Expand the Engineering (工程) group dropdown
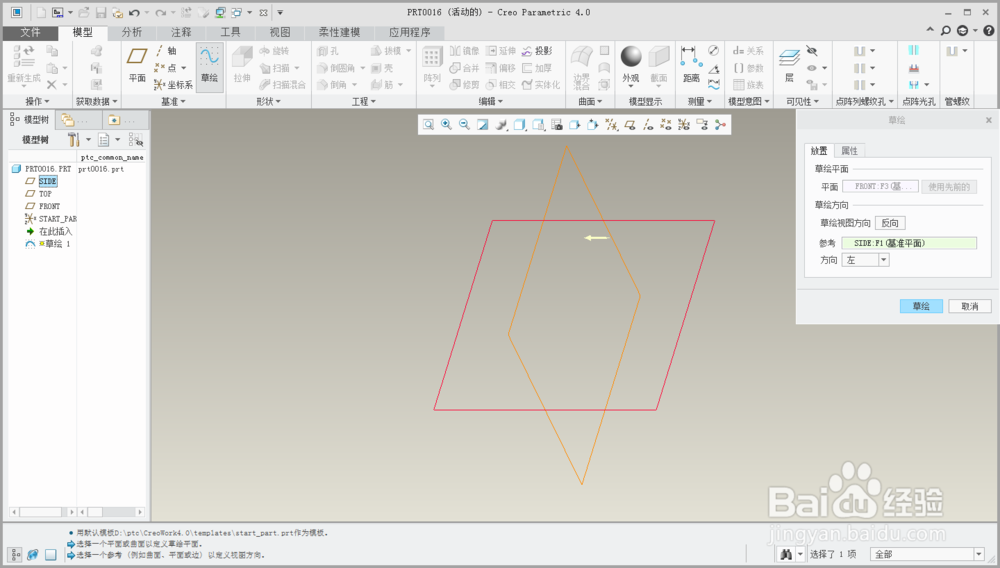 pyautogui.click(x=364, y=101)
